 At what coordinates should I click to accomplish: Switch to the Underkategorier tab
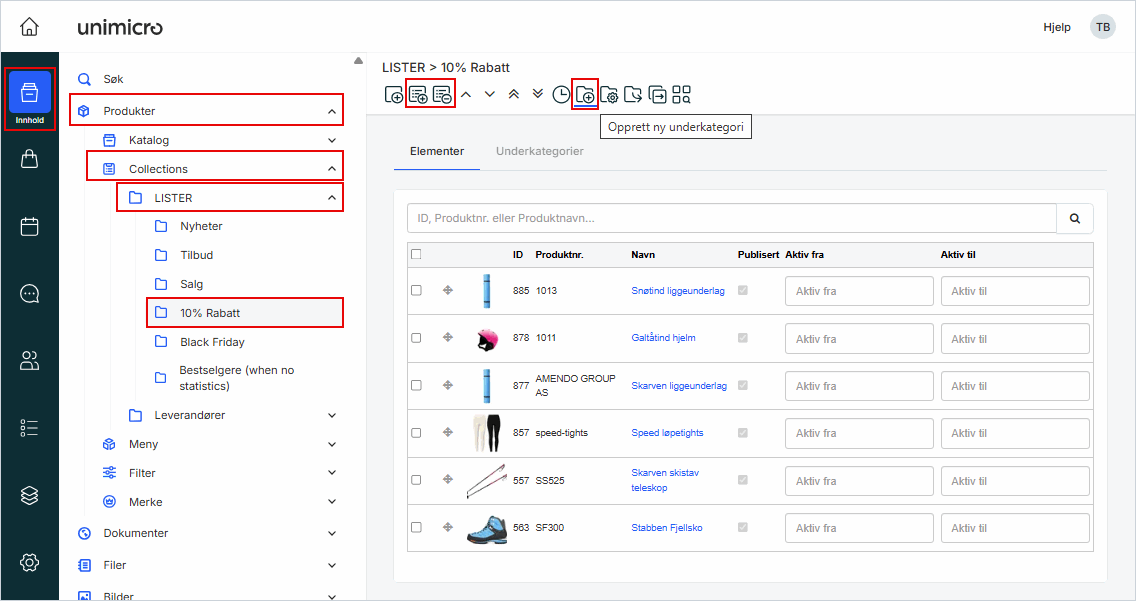(539, 151)
